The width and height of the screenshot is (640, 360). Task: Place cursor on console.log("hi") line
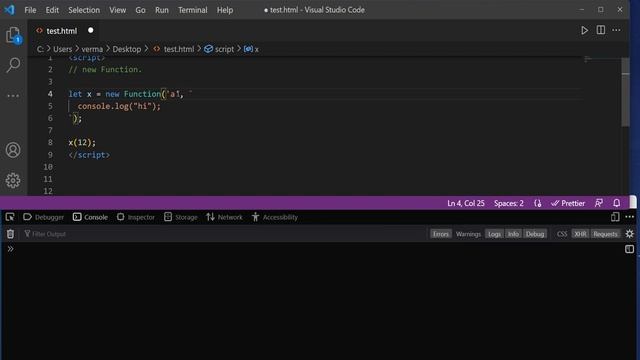(x=119, y=106)
